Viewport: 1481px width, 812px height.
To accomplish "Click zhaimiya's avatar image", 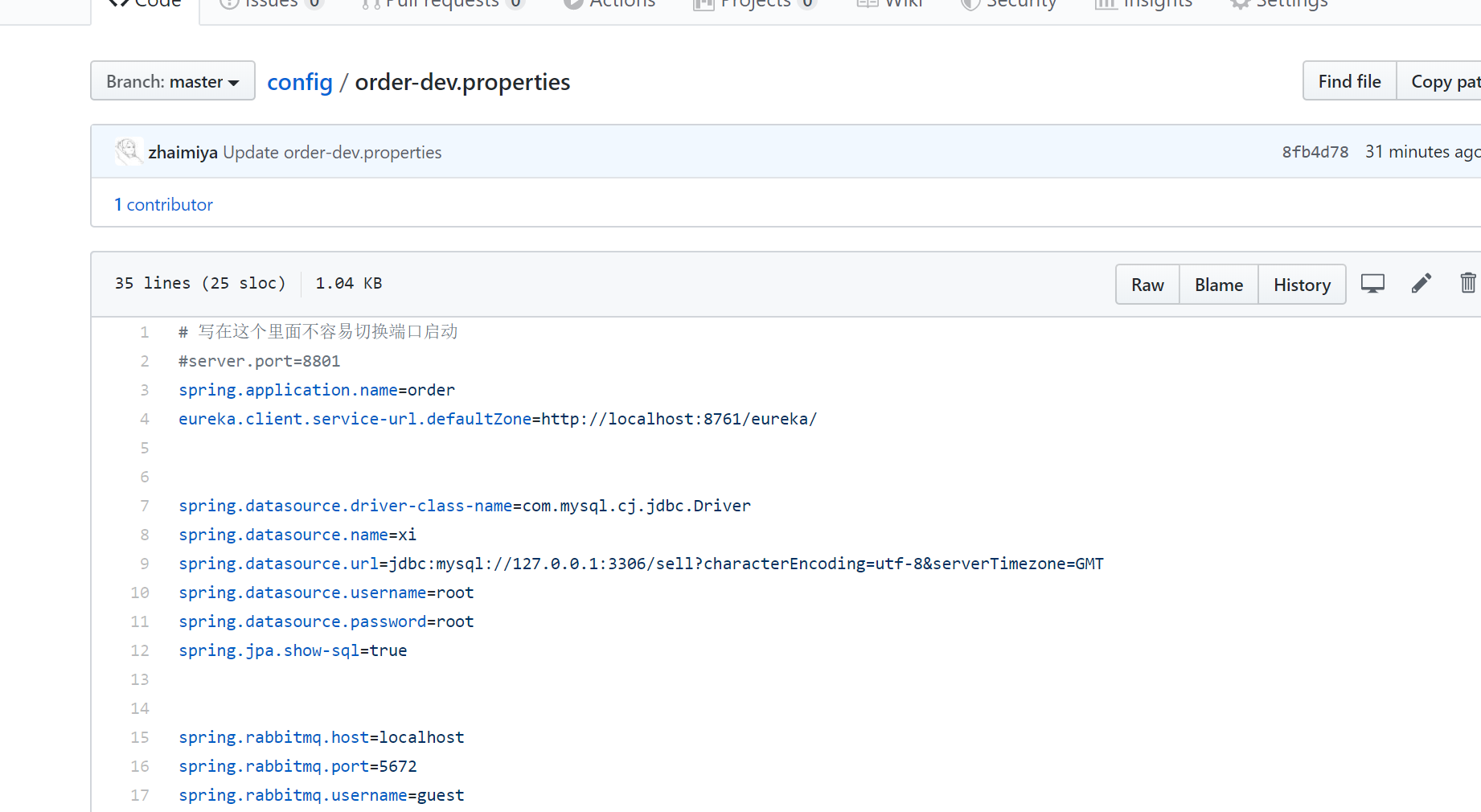I will (128, 151).
